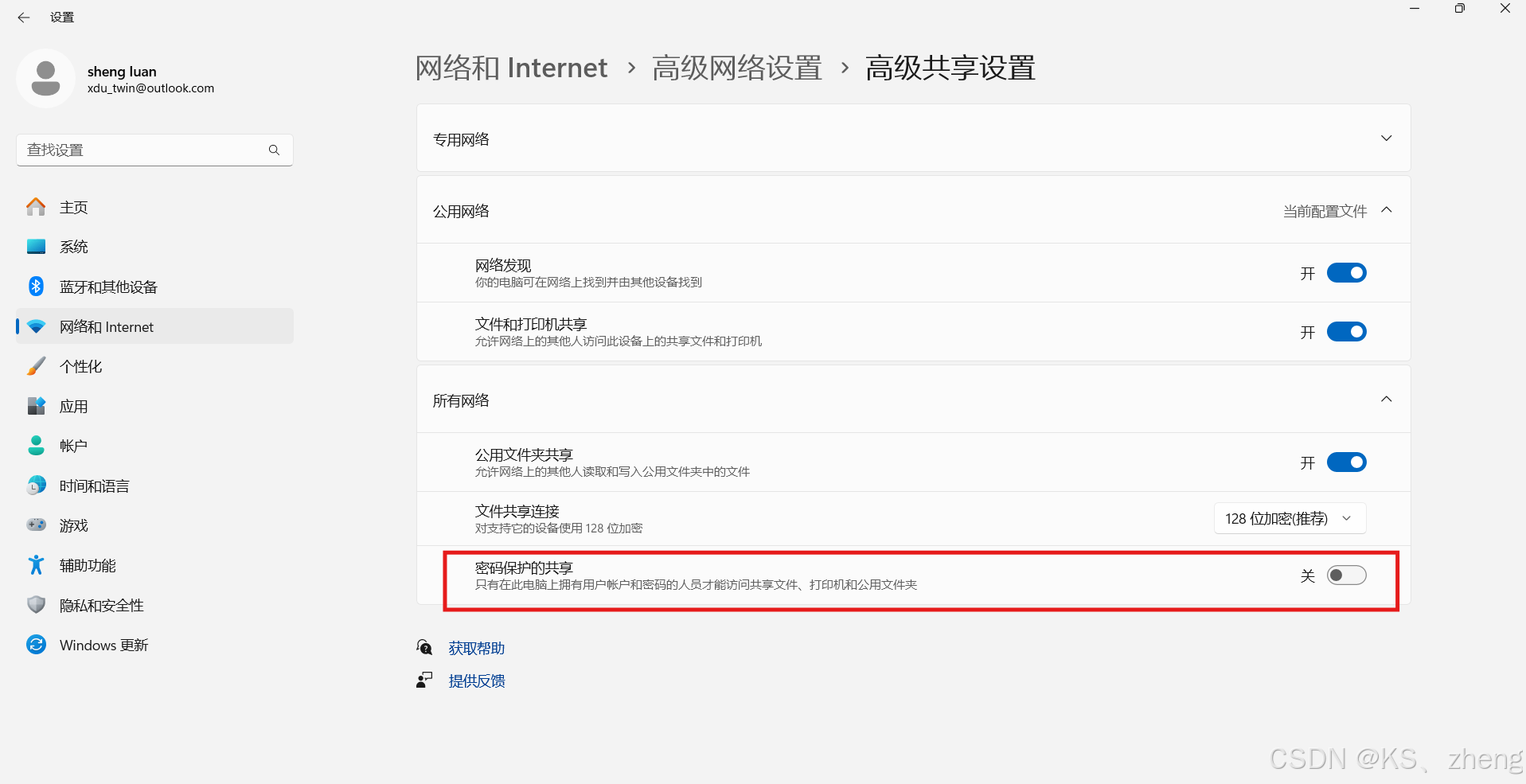This screenshot has height=784, width=1526.
Task: Click the paintbrush icon beside 个性化
Action: pyautogui.click(x=36, y=366)
